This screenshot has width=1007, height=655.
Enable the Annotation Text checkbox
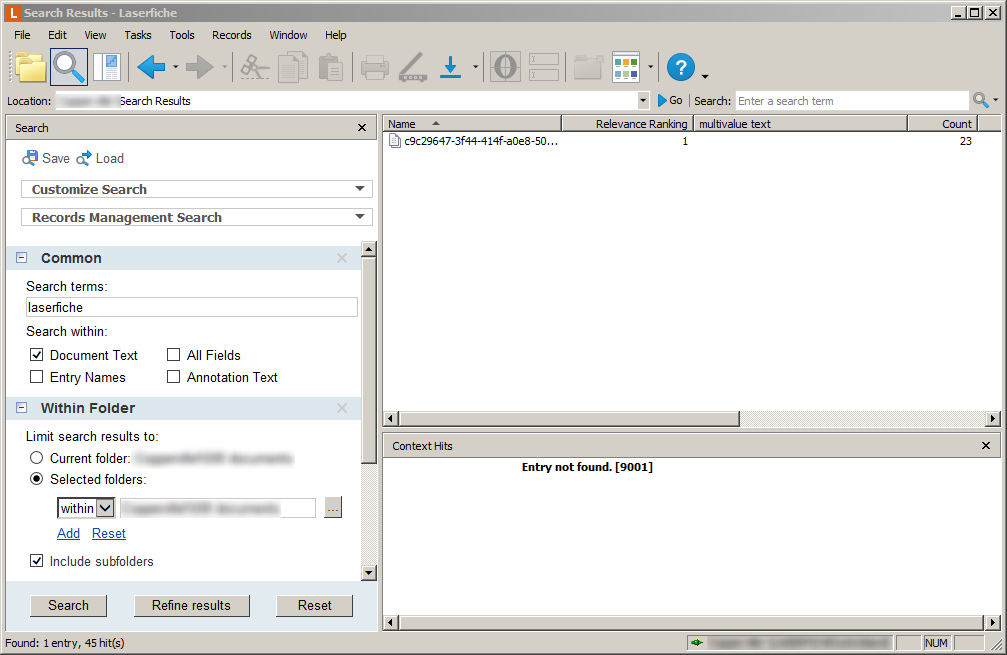[173, 377]
